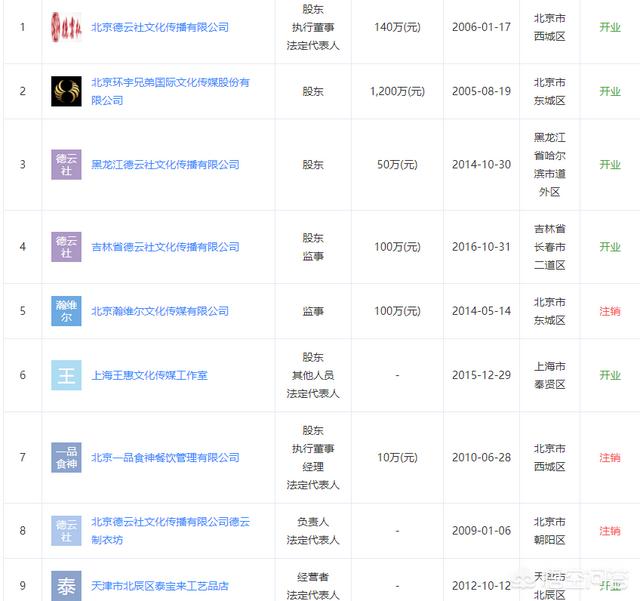The image size is (640, 601).
Task: Select the date 2016-10-31
Action: pos(481,247)
